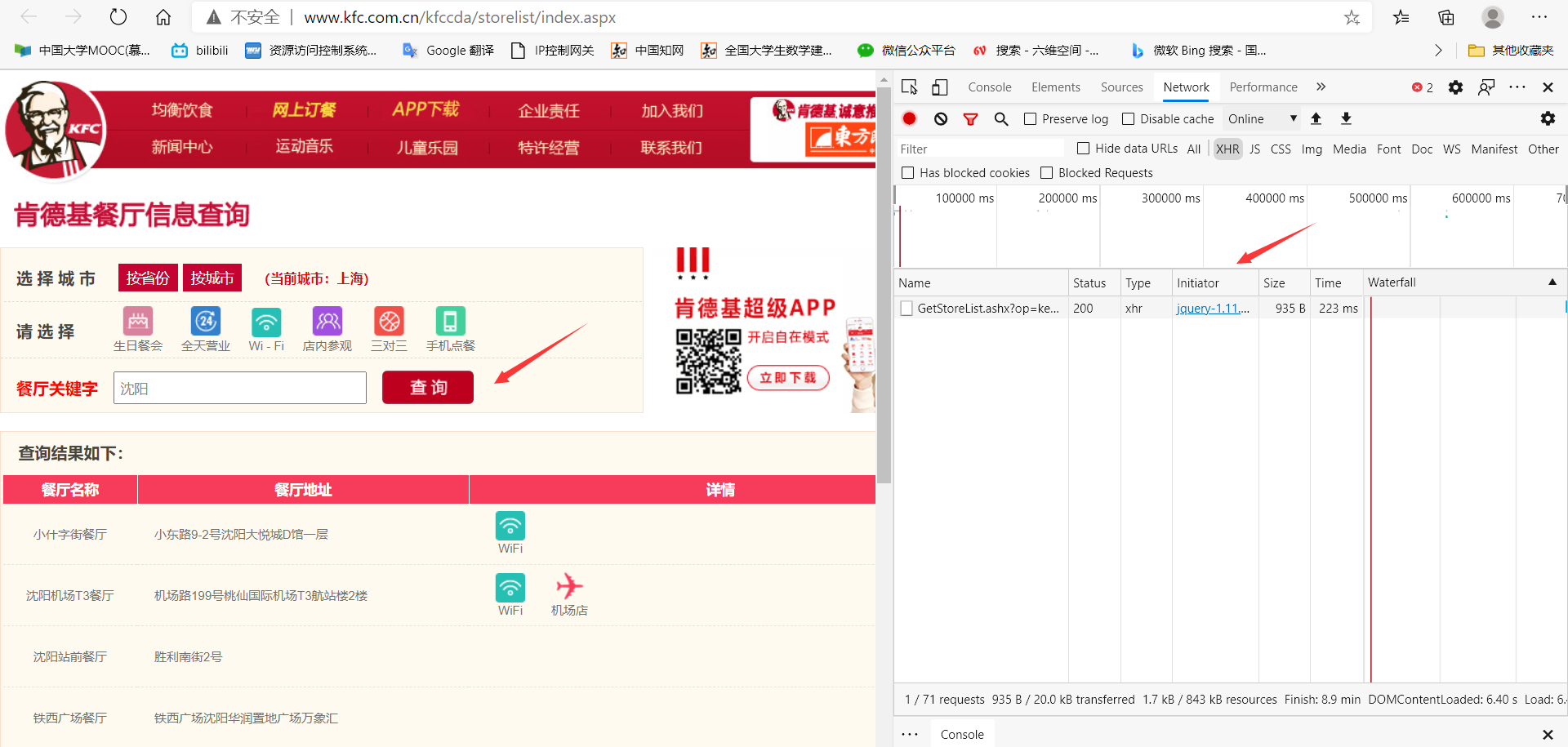This screenshot has height=747, width=1568.
Task: Select the Network tab
Action: click(x=1187, y=87)
